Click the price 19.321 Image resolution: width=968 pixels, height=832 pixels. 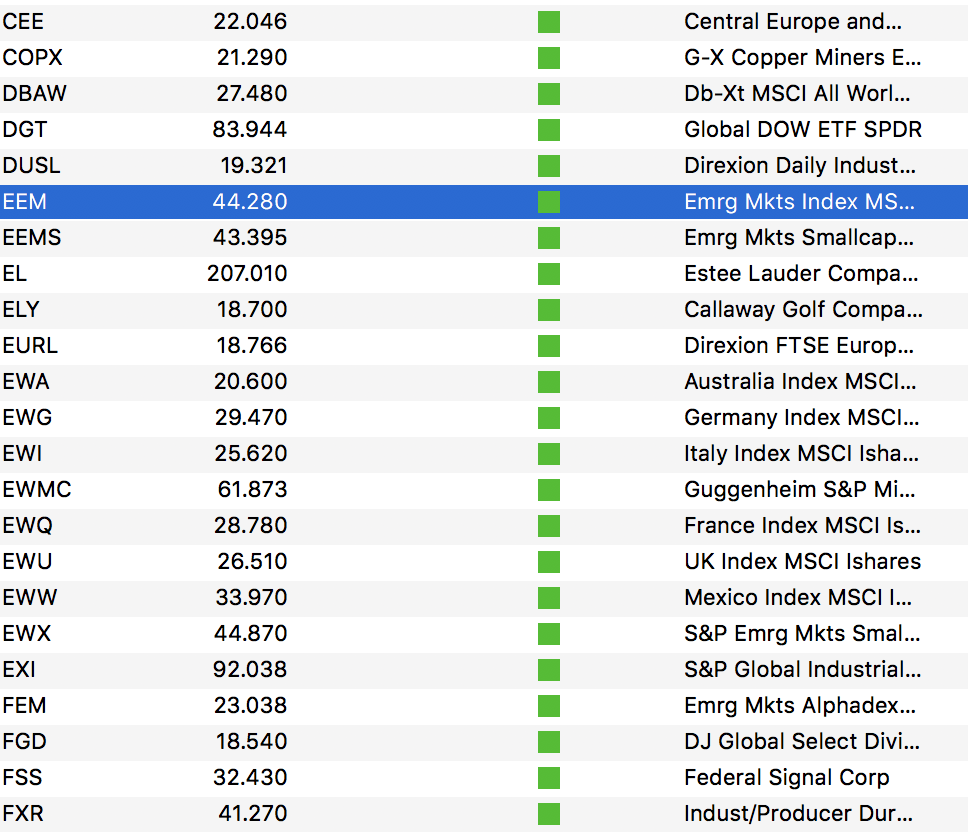[x=254, y=165]
